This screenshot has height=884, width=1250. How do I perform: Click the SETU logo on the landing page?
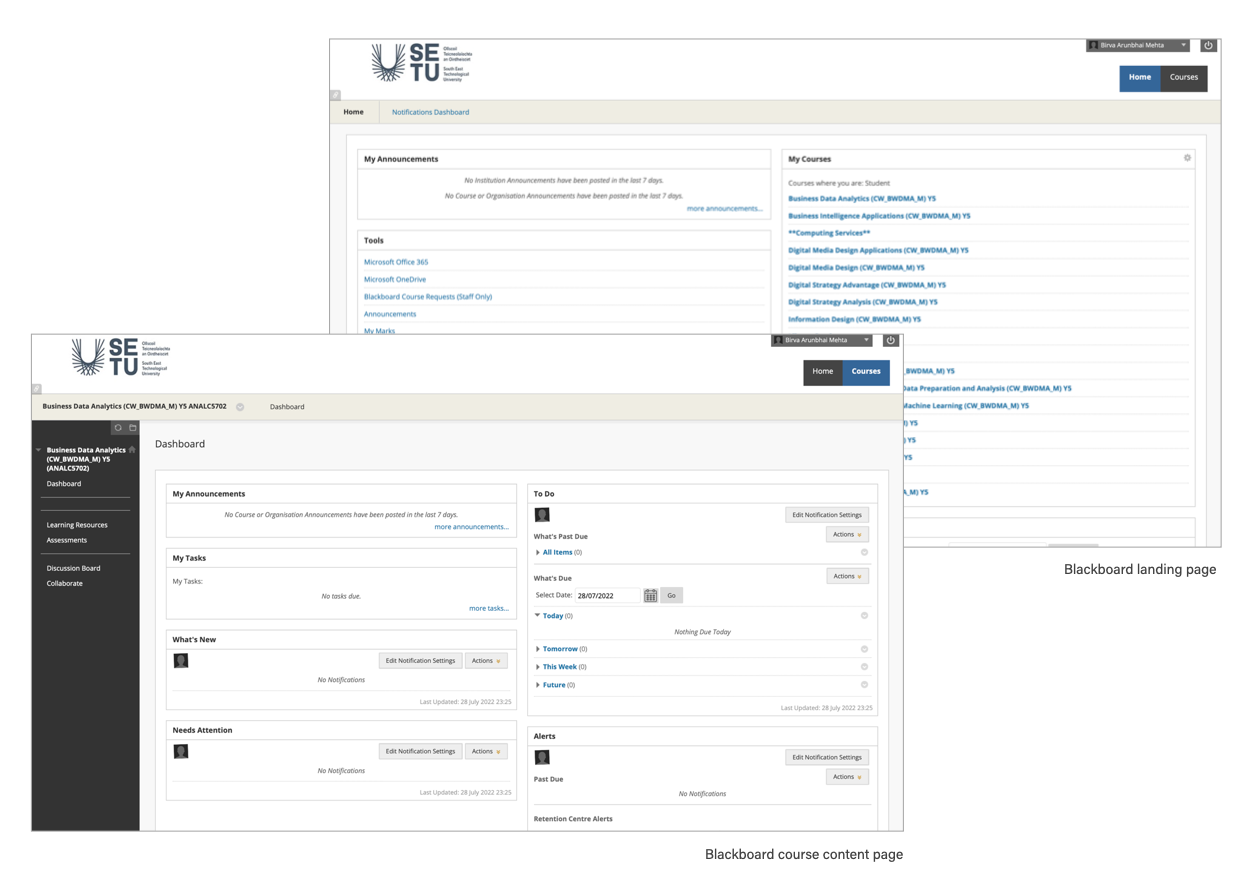click(422, 63)
